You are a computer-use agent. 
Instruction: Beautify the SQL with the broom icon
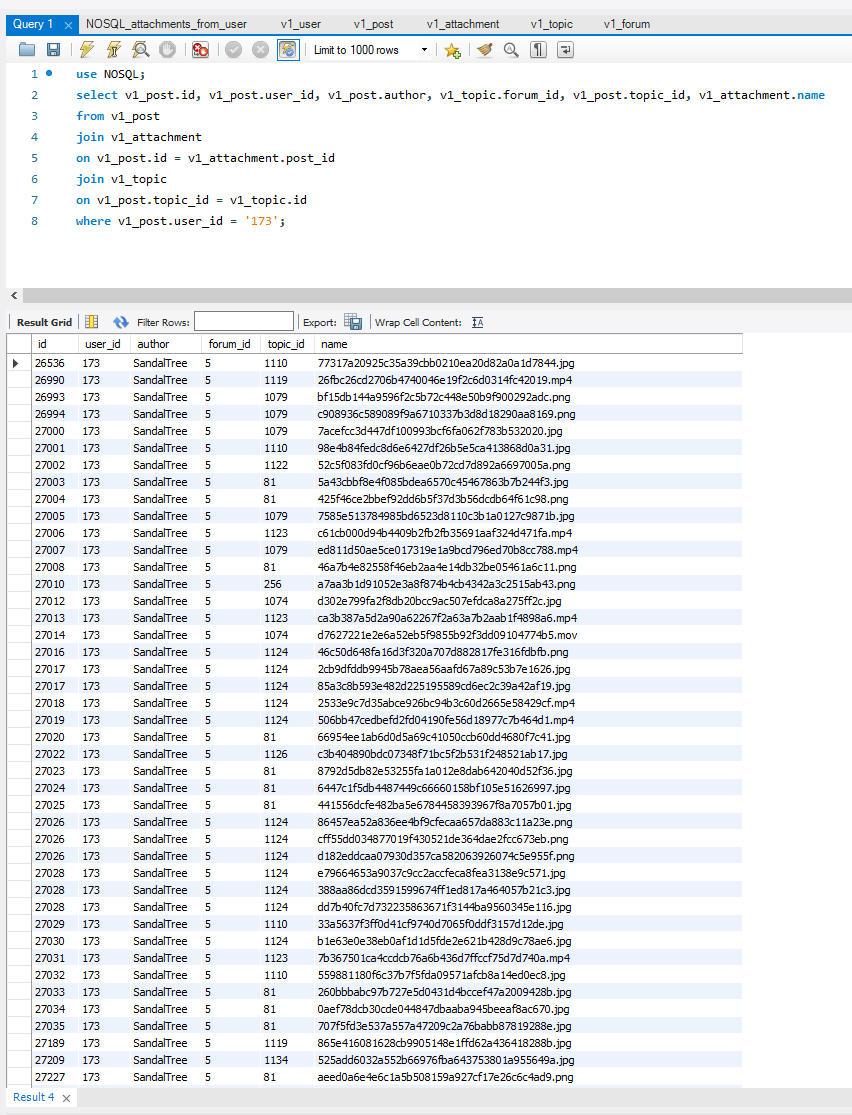point(485,50)
